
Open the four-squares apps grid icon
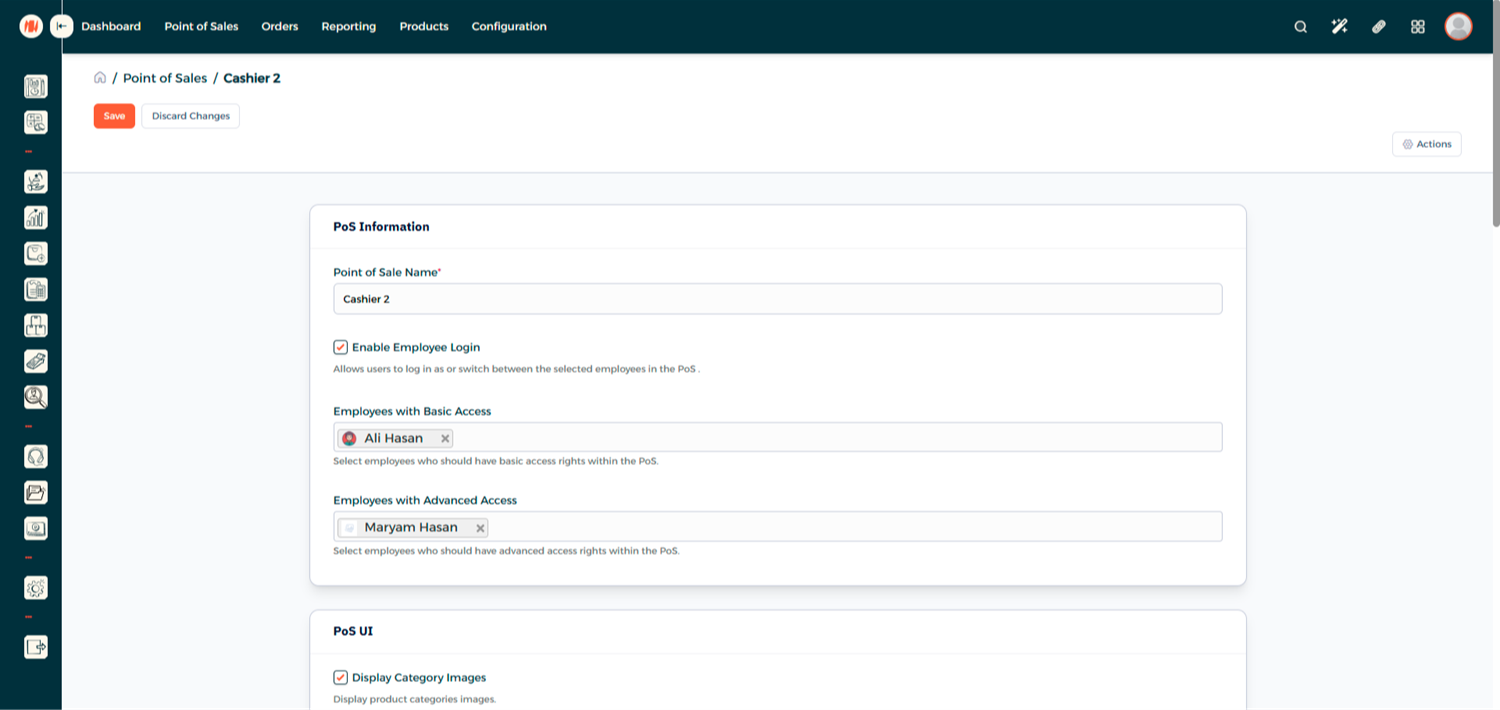(x=1417, y=27)
